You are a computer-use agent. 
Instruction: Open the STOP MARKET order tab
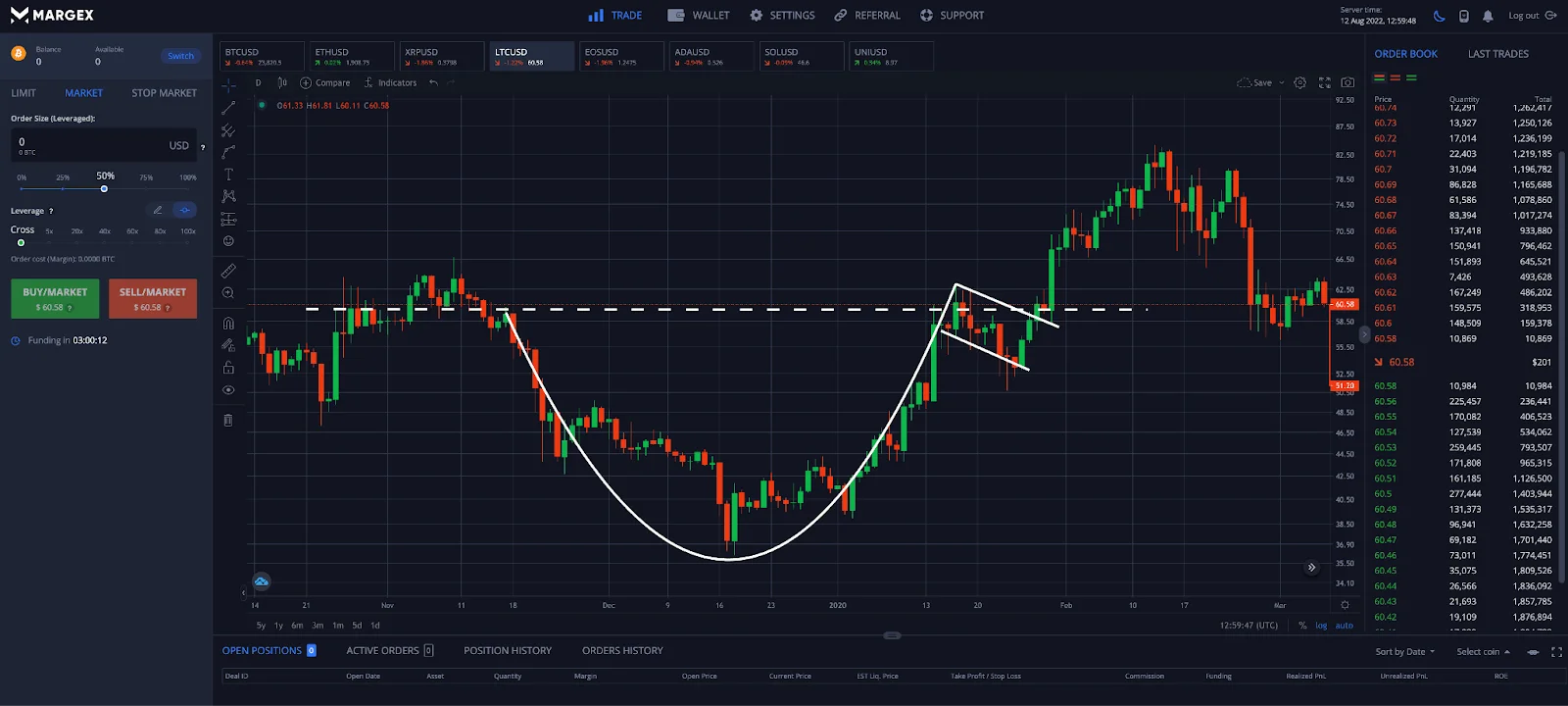pyautogui.click(x=164, y=93)
